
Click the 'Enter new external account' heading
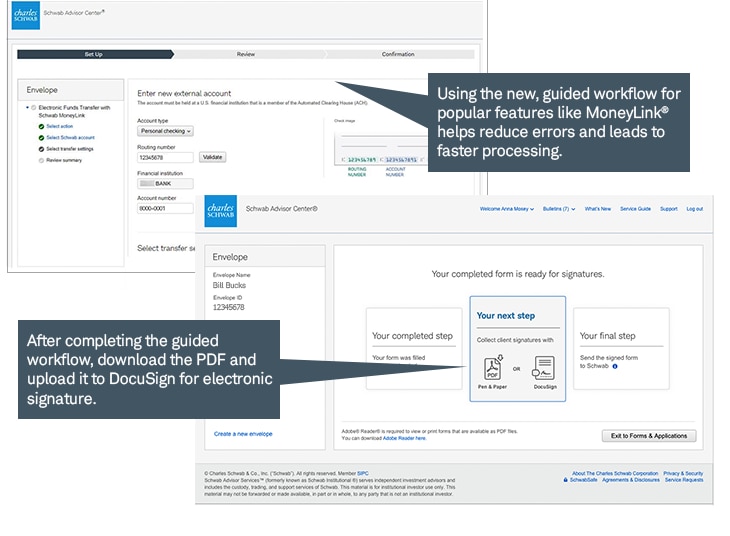point(184,94)
